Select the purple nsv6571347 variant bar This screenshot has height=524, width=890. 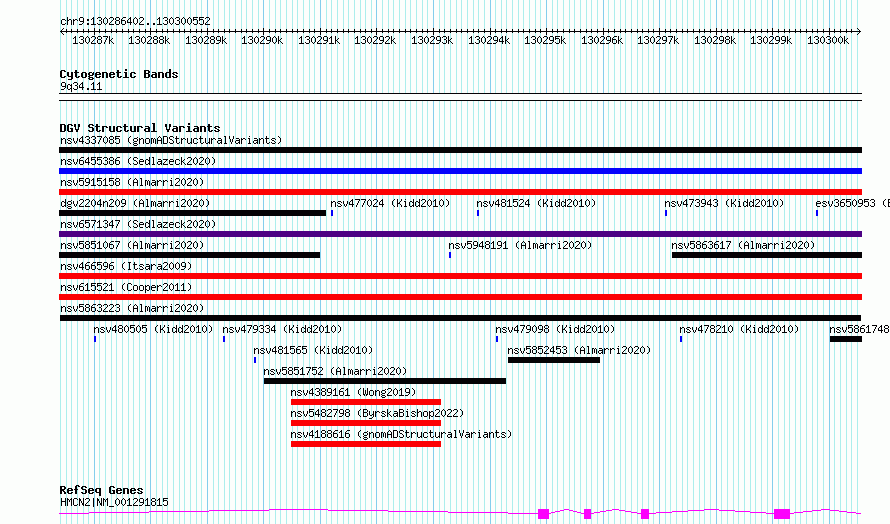pos(460,234)
